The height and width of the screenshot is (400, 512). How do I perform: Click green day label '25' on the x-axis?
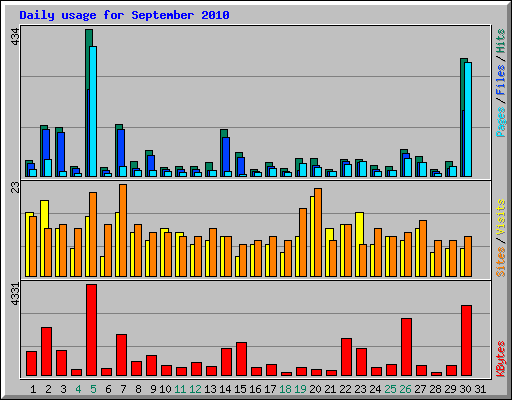[390, 389]
